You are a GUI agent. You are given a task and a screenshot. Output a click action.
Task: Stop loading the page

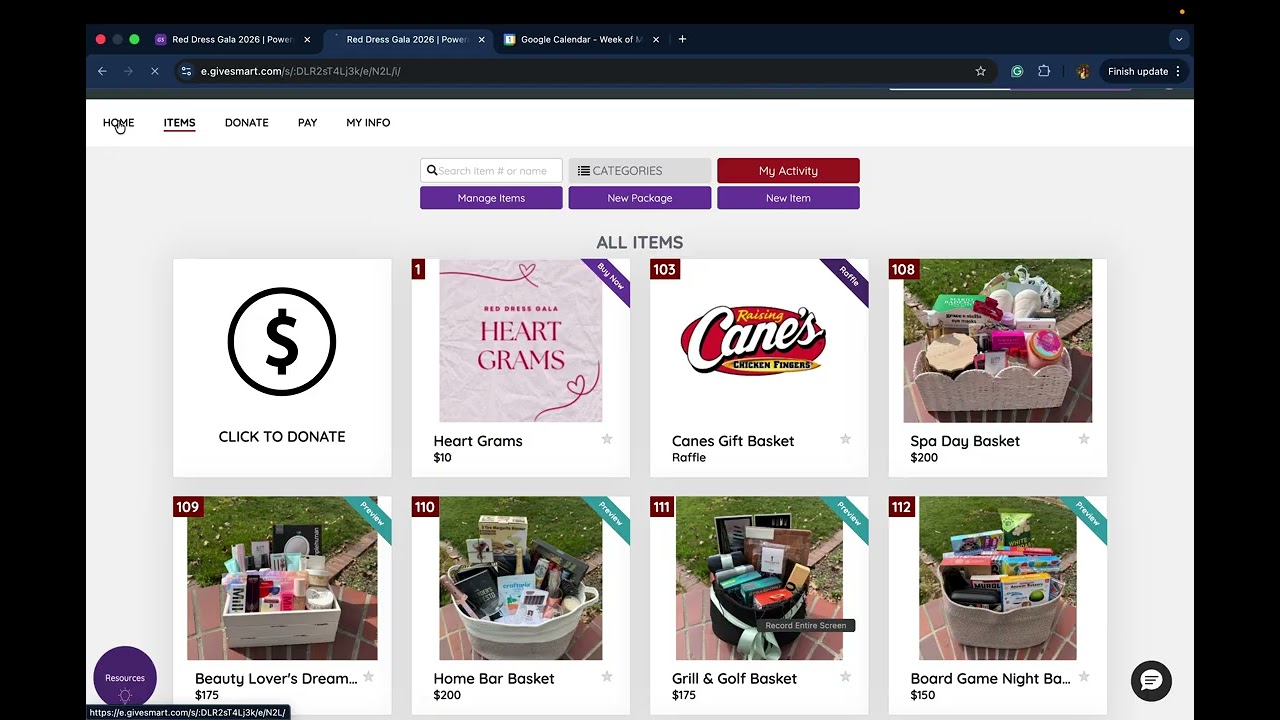154,71
